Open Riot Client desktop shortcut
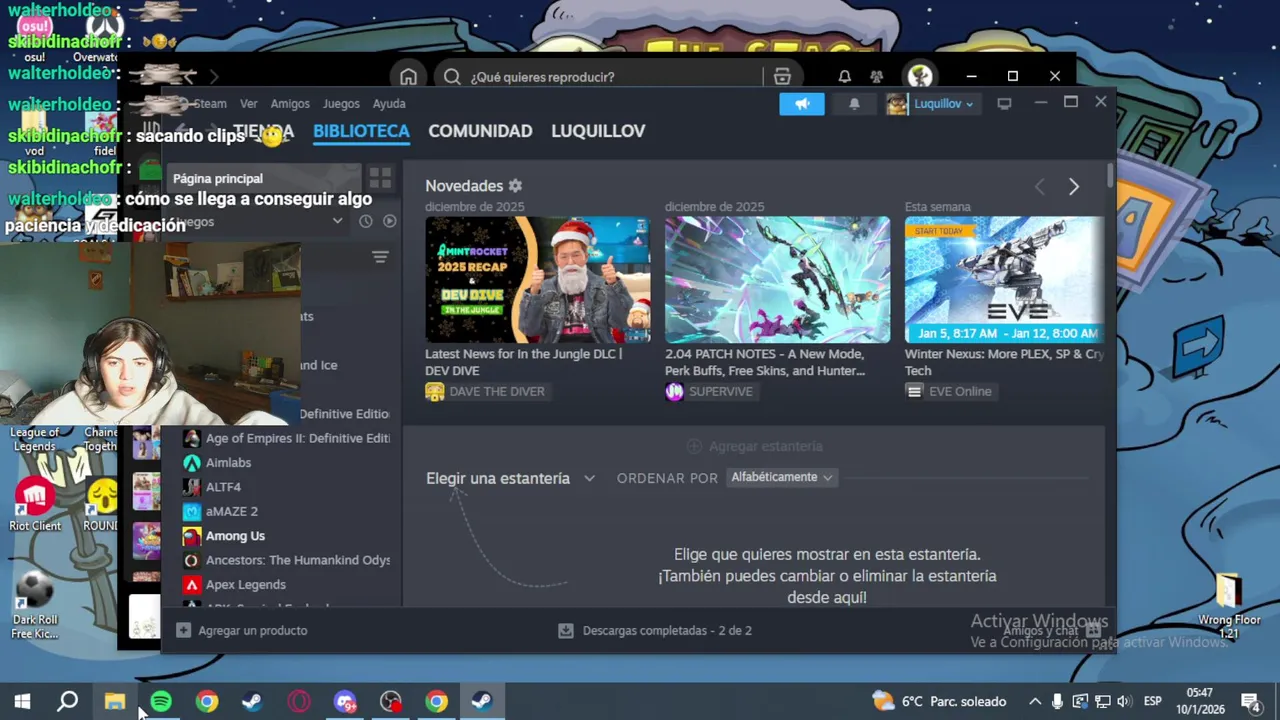Viewport: 1280px width, 720px height. coord(35,505)
